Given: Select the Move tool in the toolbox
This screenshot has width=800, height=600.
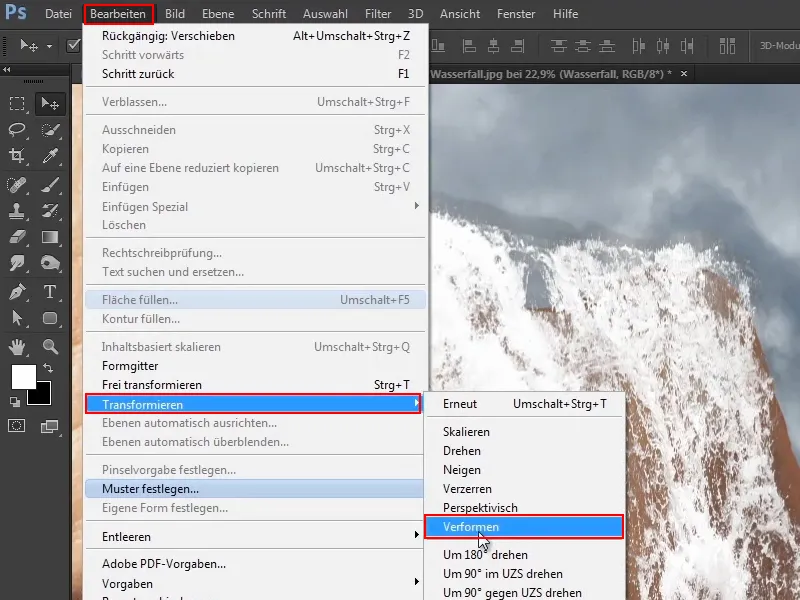Looking at the screenshot, I should coord(49,104).
